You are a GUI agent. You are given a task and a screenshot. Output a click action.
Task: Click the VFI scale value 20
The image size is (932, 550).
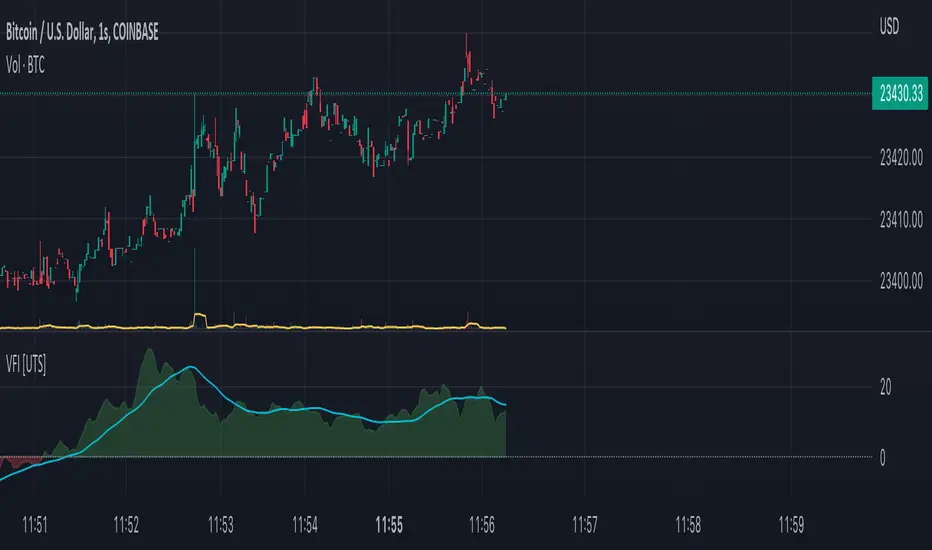(885, 388)
